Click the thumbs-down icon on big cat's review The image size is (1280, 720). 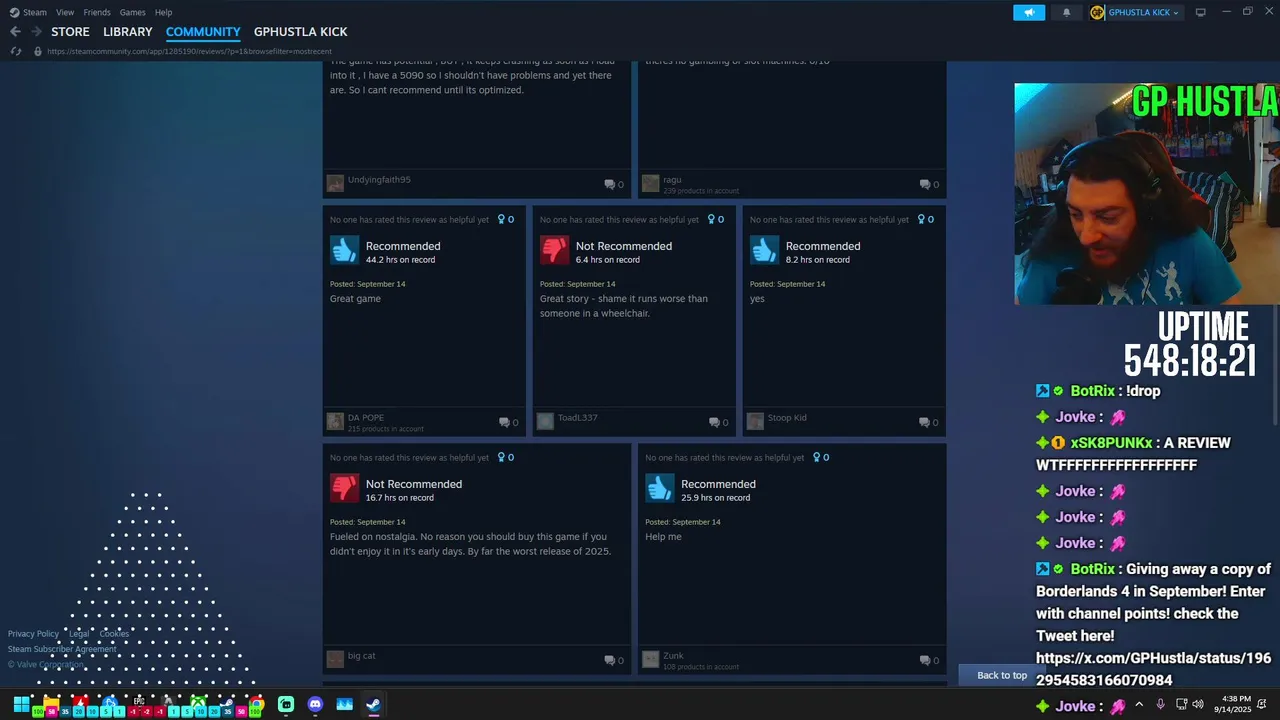coord(344,488)
